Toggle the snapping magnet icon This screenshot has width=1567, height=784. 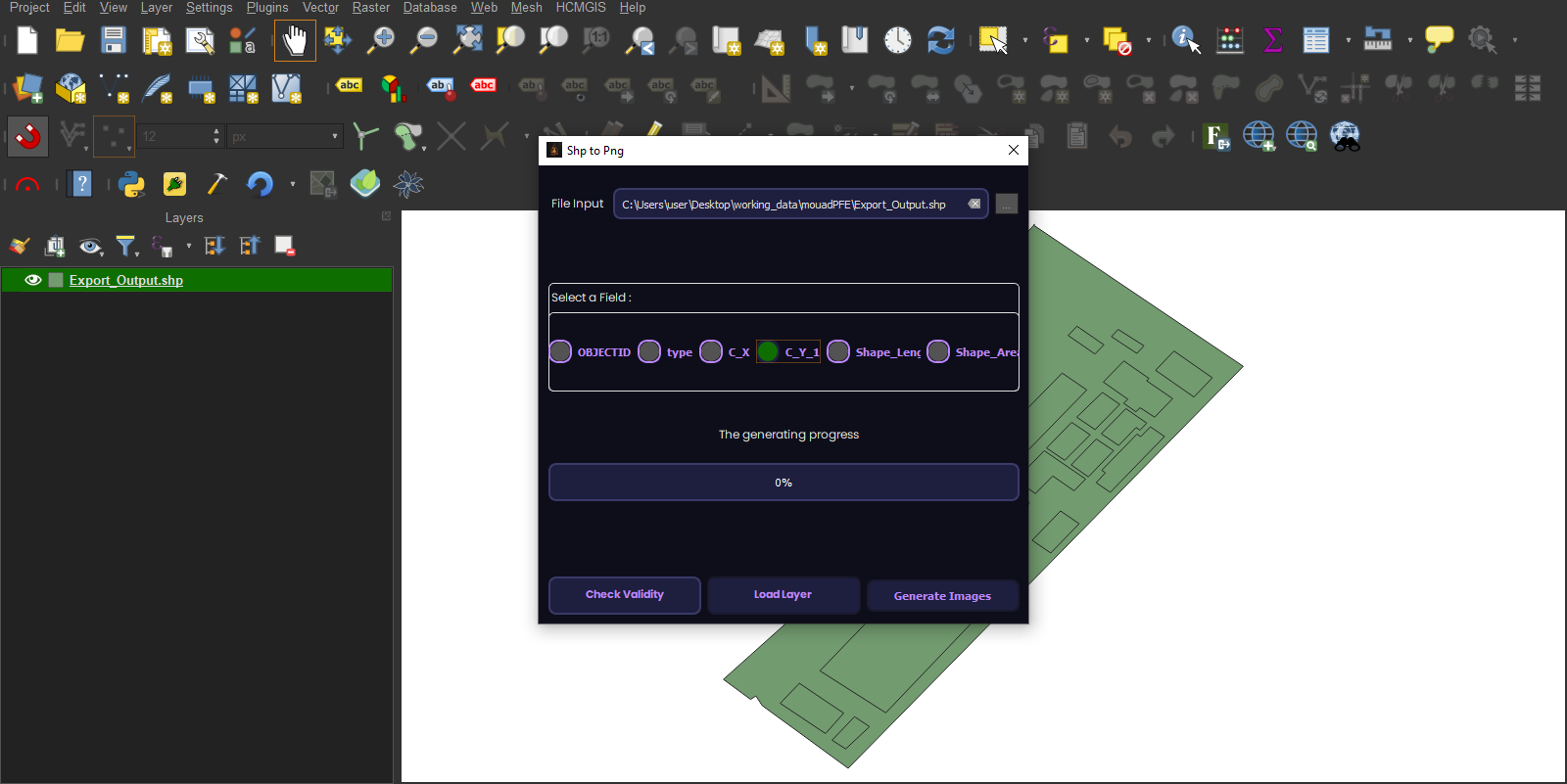click(x=28, y=136)
